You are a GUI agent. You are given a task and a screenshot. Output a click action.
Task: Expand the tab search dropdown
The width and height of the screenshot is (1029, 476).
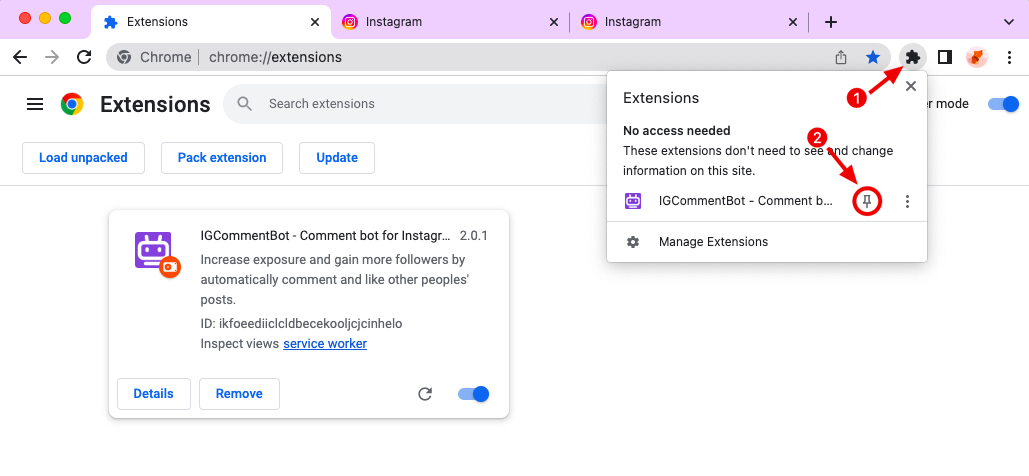point(1009,22)
